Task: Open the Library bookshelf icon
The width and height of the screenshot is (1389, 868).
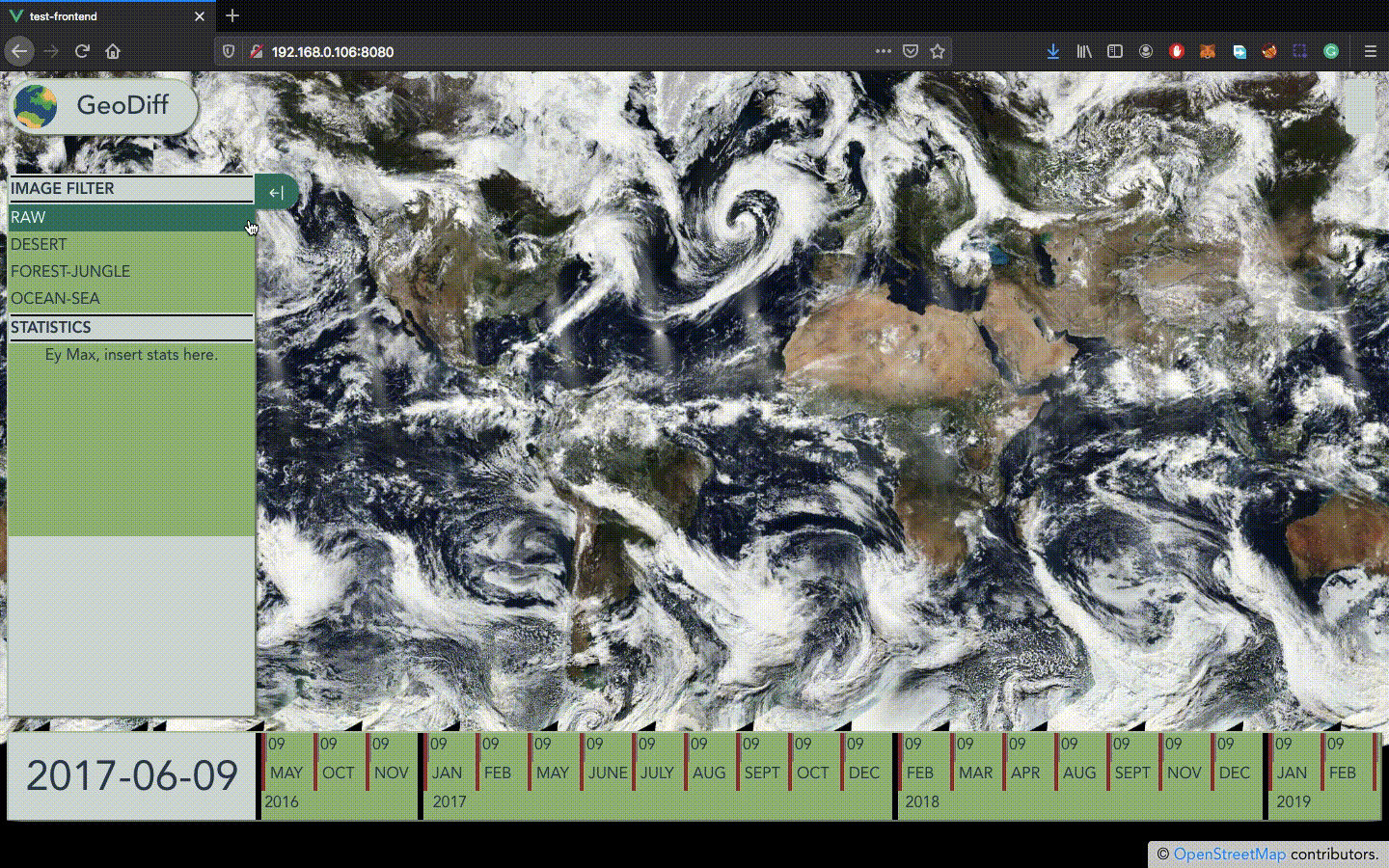Action: click(1084, 51)
